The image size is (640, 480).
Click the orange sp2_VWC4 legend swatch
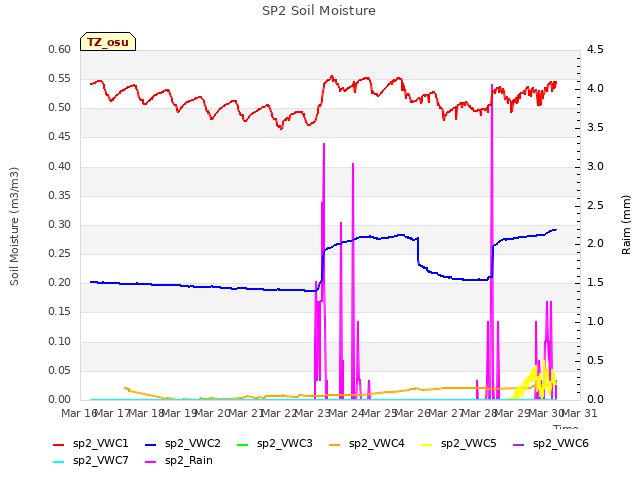(x=335, y=444)
